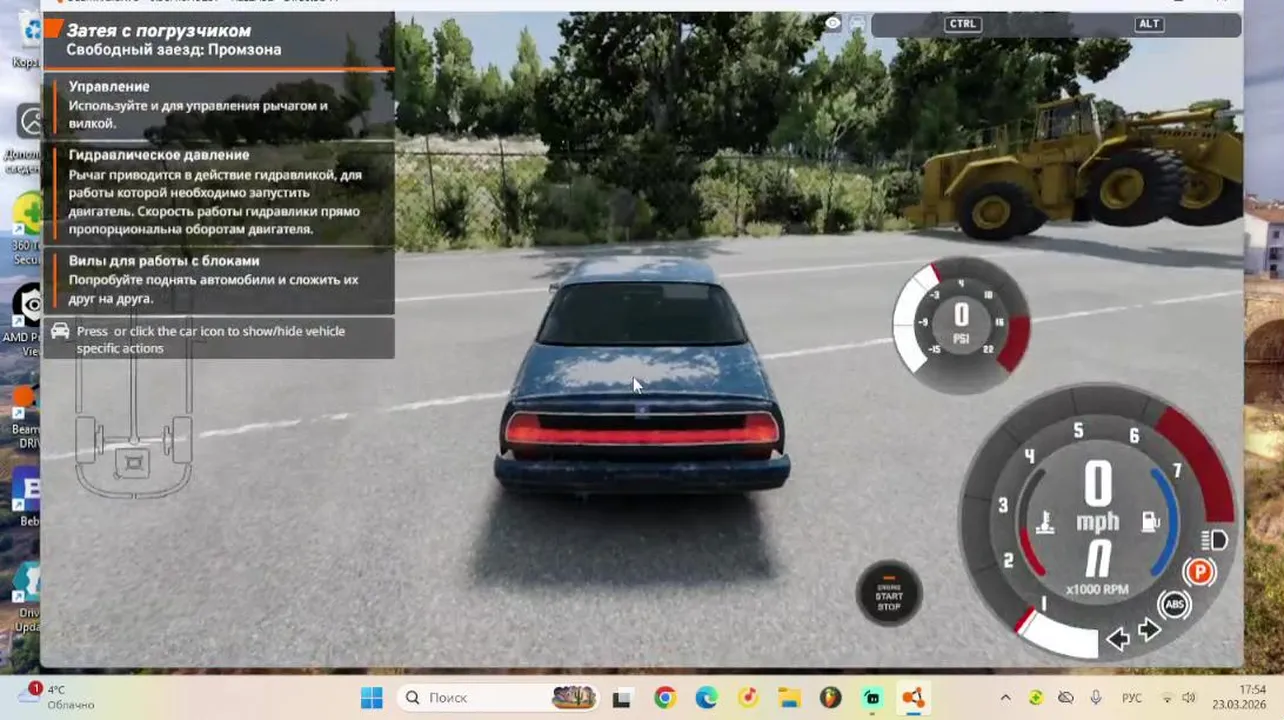
Task: Click the fuel pump icon on the tachometer
Action: tap(1151, 521)
